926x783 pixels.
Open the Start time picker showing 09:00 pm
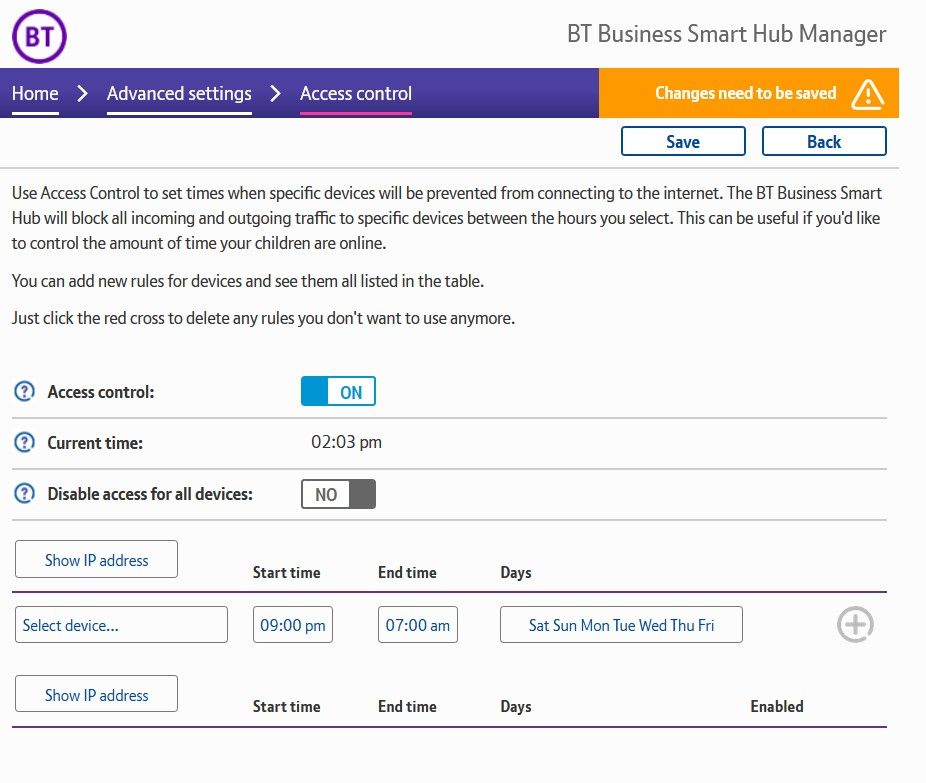[292, 624]
